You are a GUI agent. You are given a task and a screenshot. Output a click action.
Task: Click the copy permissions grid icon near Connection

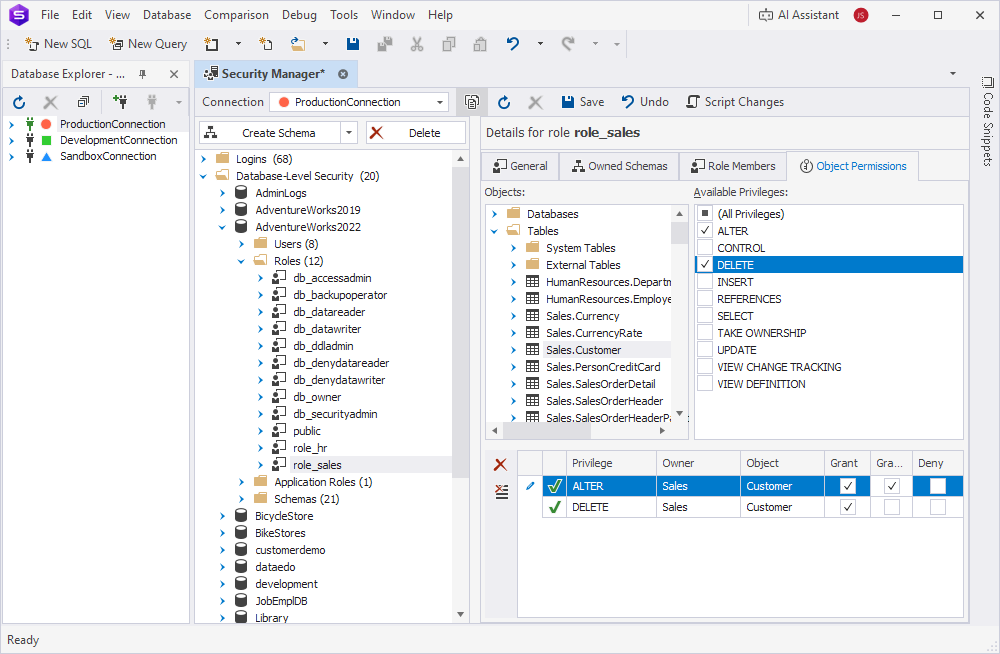click(x=471, y=101)
